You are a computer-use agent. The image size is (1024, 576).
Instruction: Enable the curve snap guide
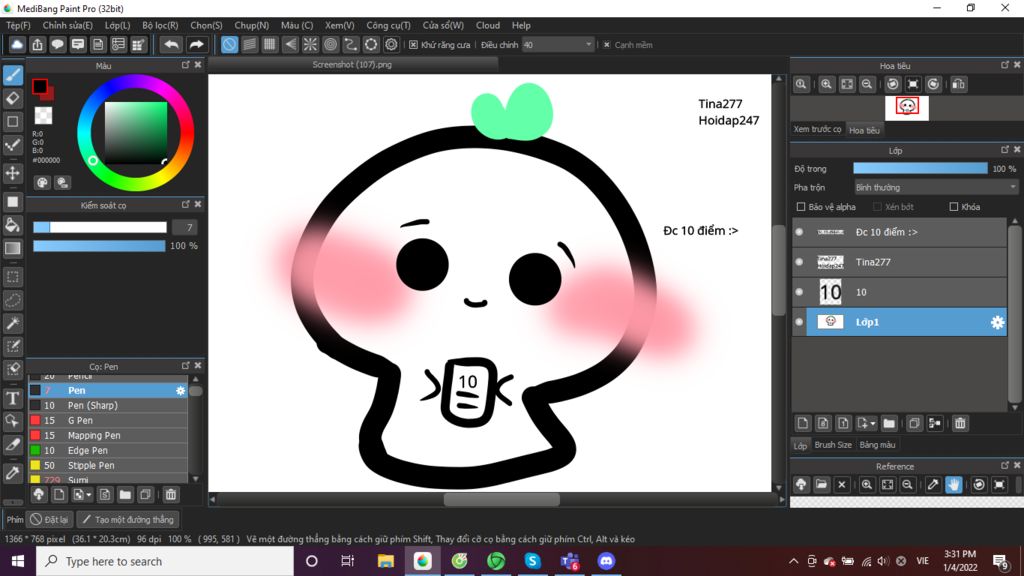(x=351, y=44)
